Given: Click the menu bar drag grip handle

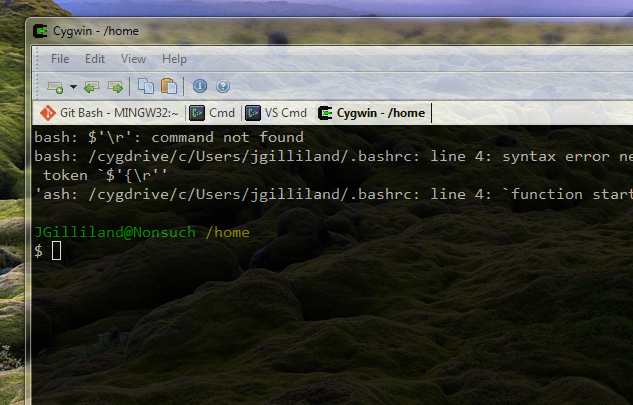Looking at the screenshot, I should [x=38, y=59].
